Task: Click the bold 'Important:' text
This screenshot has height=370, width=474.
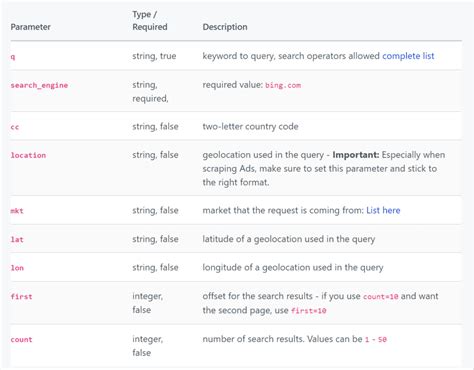Action: [356, 155]
